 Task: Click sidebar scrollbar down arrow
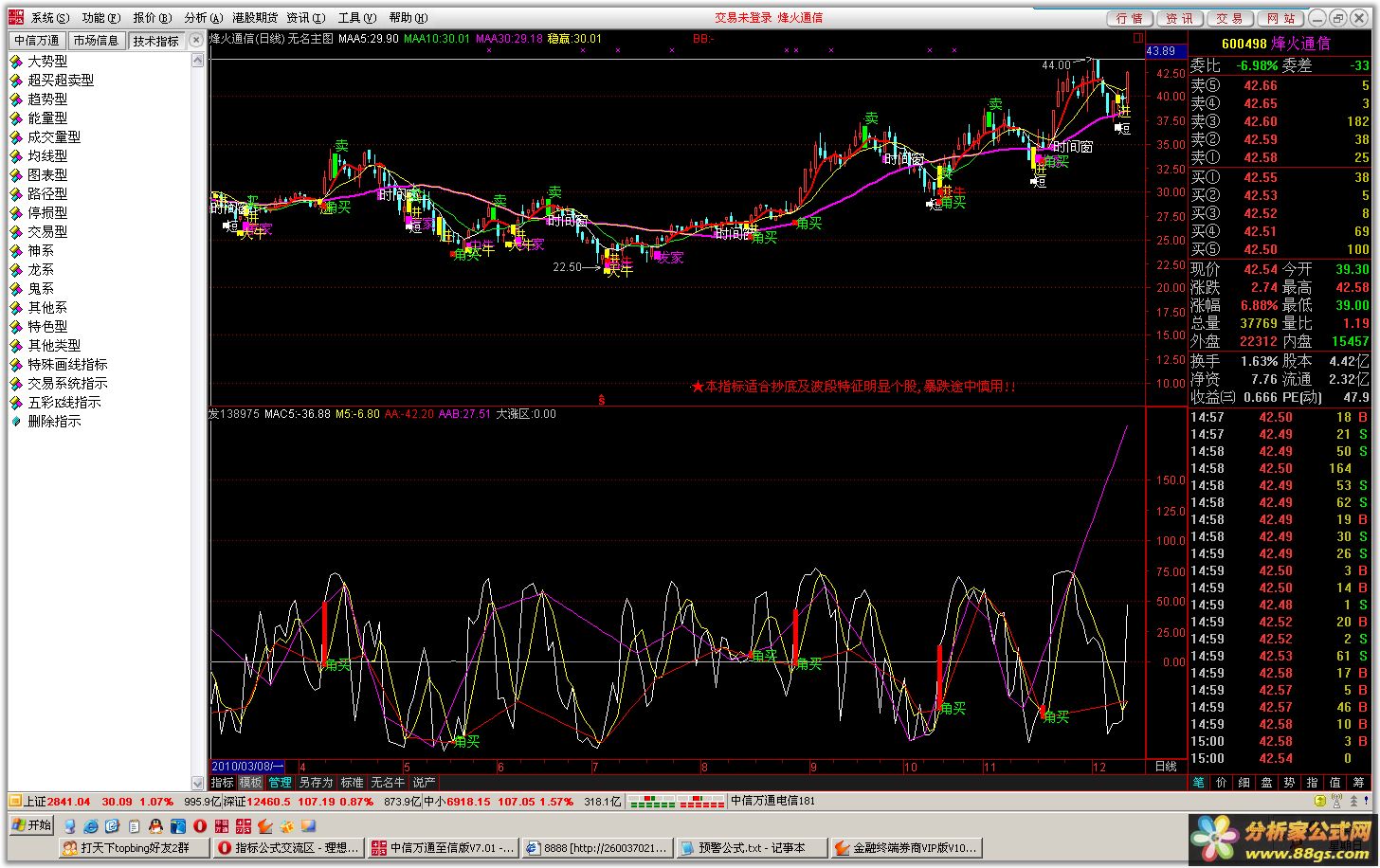pyautogui.click(x=198, y=783)
